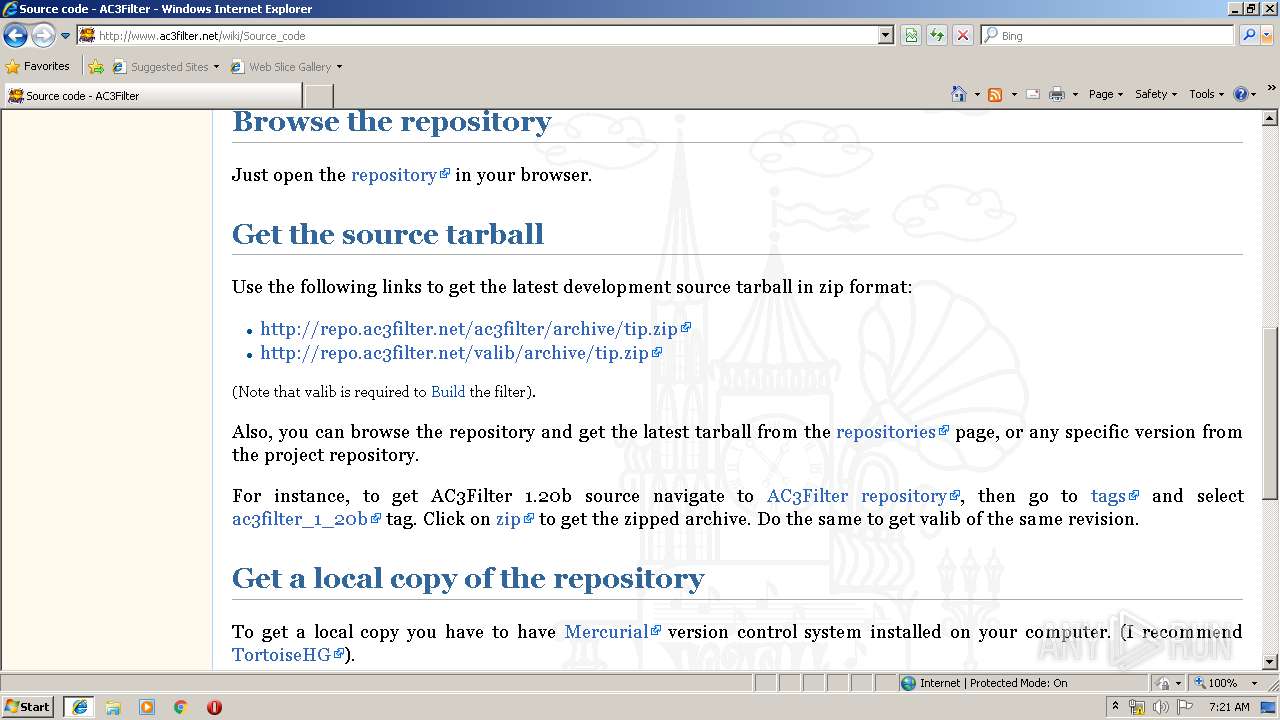This screenshot has height=720, width=1280.
Task: Click the search magnifier icon
Action: click(x=1248, y=35)
